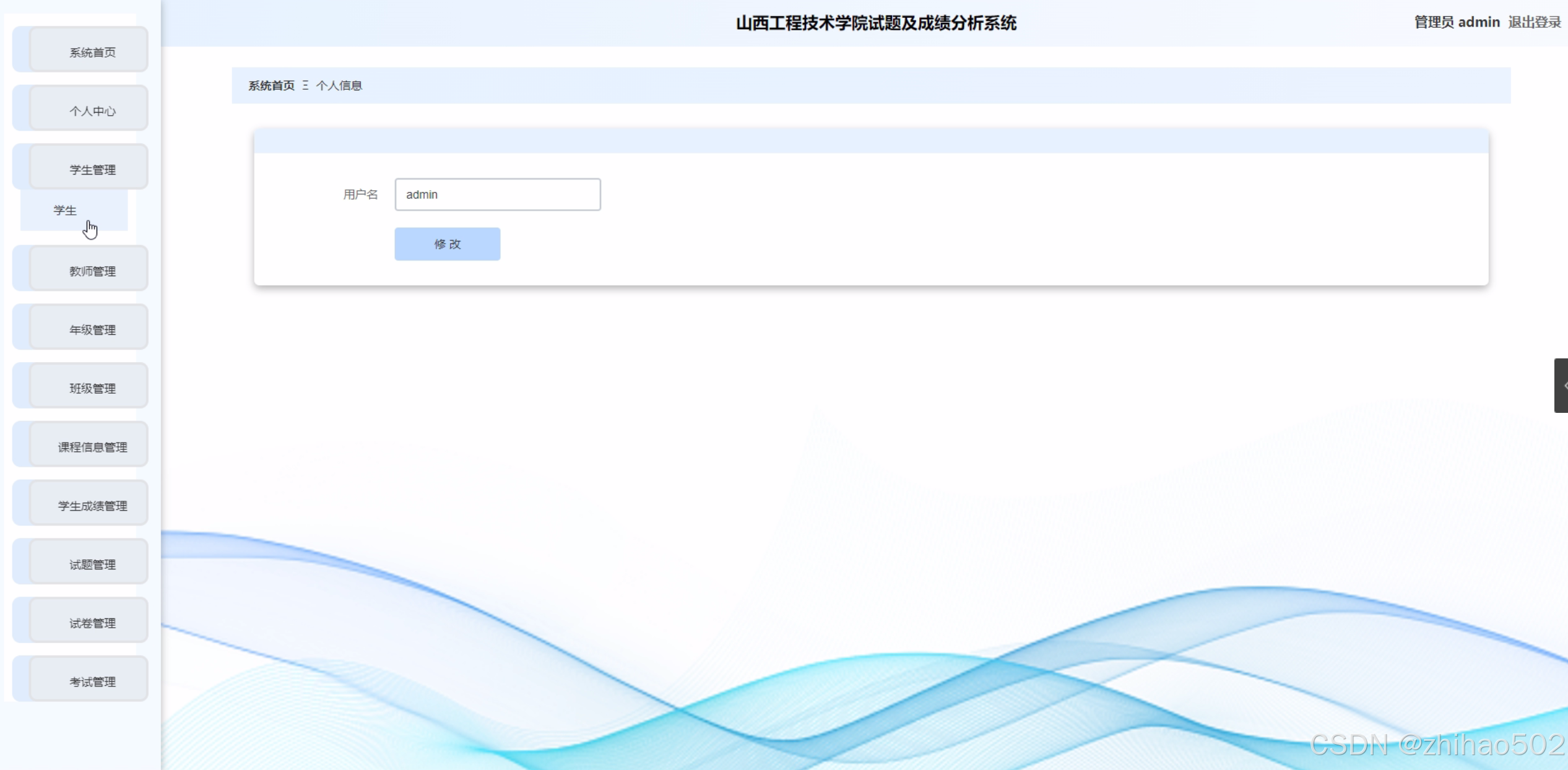Open the 系统首页 sidebar menu

click(x=92, y=52)
